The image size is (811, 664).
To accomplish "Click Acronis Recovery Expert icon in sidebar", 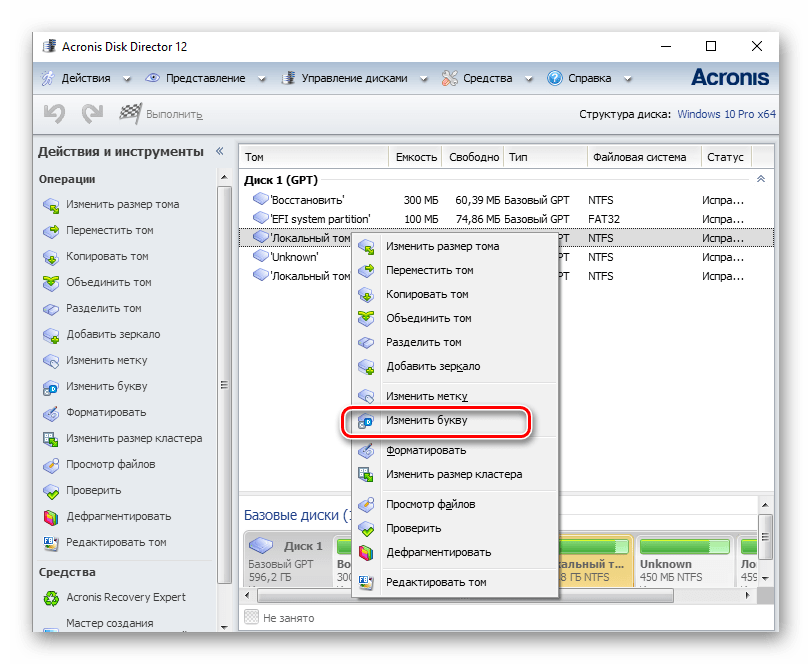I will 51,599.
